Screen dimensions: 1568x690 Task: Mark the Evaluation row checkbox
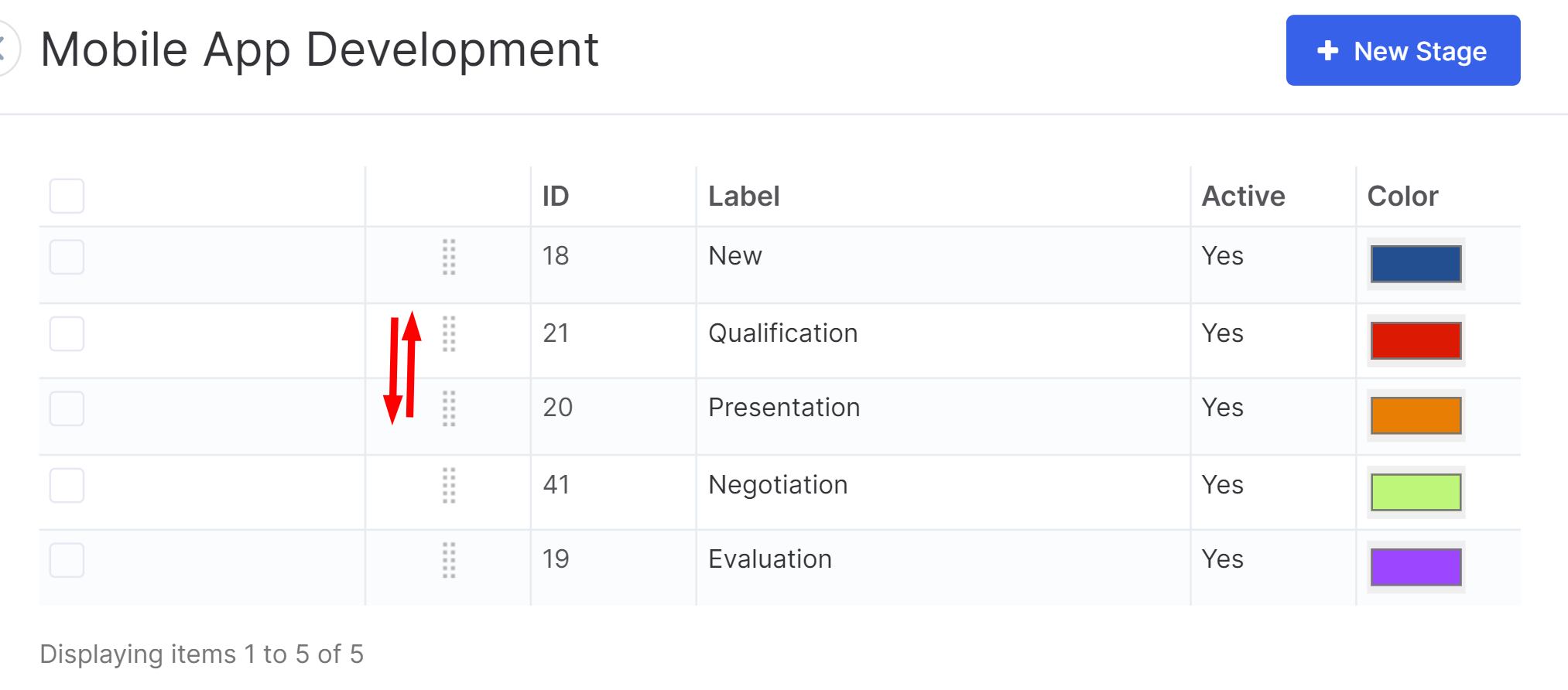pyautogui.click(x=67, y=560)
